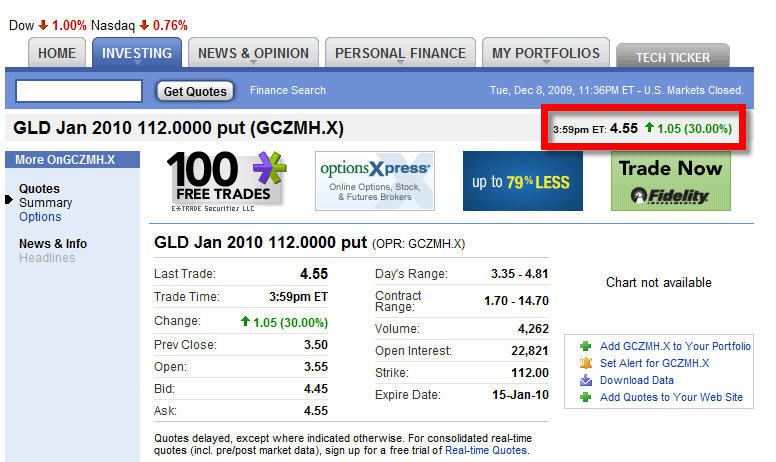Click the green up arrow in Change row

(x=245, y=322)
